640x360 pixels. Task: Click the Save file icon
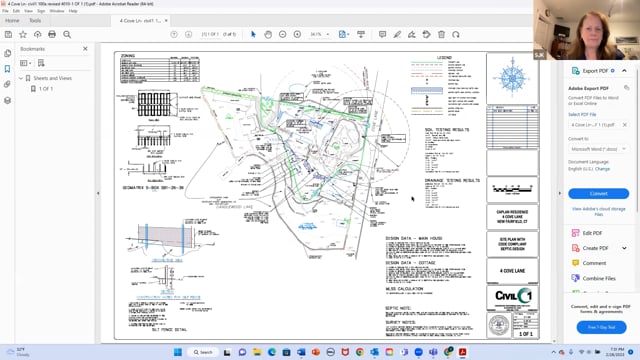click(x=8, y=35)
